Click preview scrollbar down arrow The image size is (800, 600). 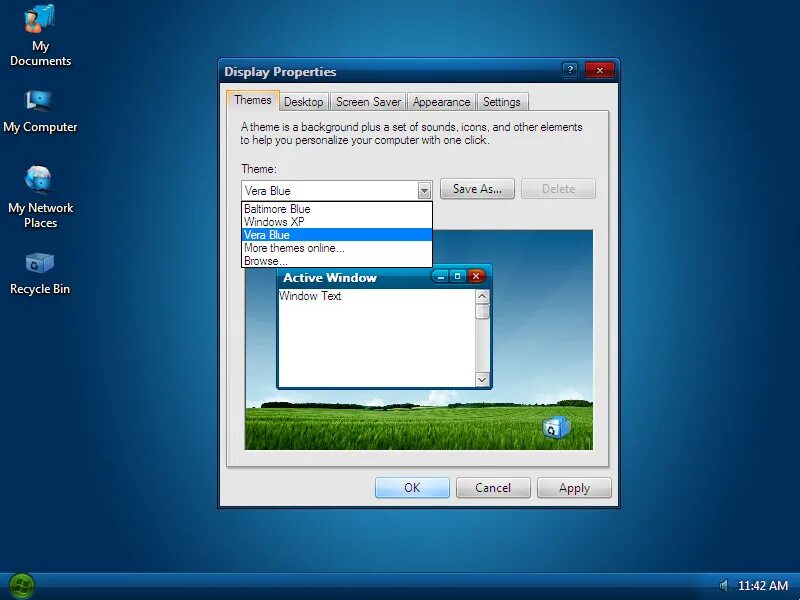click(482, 379)
